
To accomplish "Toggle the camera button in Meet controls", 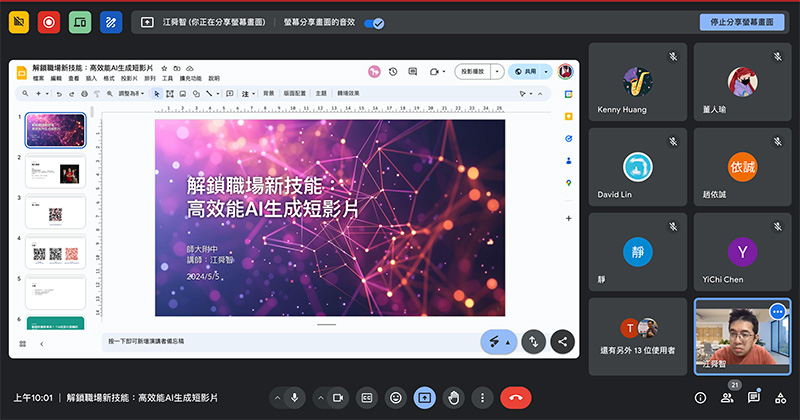I will coord(338,398).
